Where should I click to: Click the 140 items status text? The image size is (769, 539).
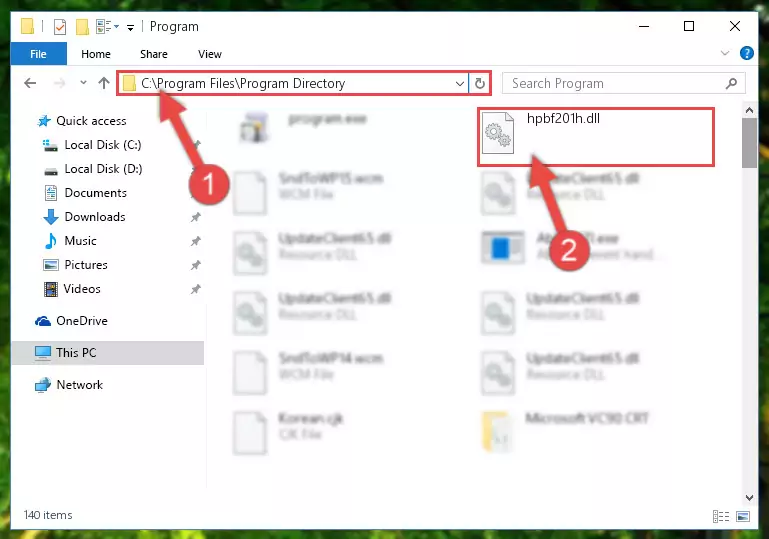48,515
